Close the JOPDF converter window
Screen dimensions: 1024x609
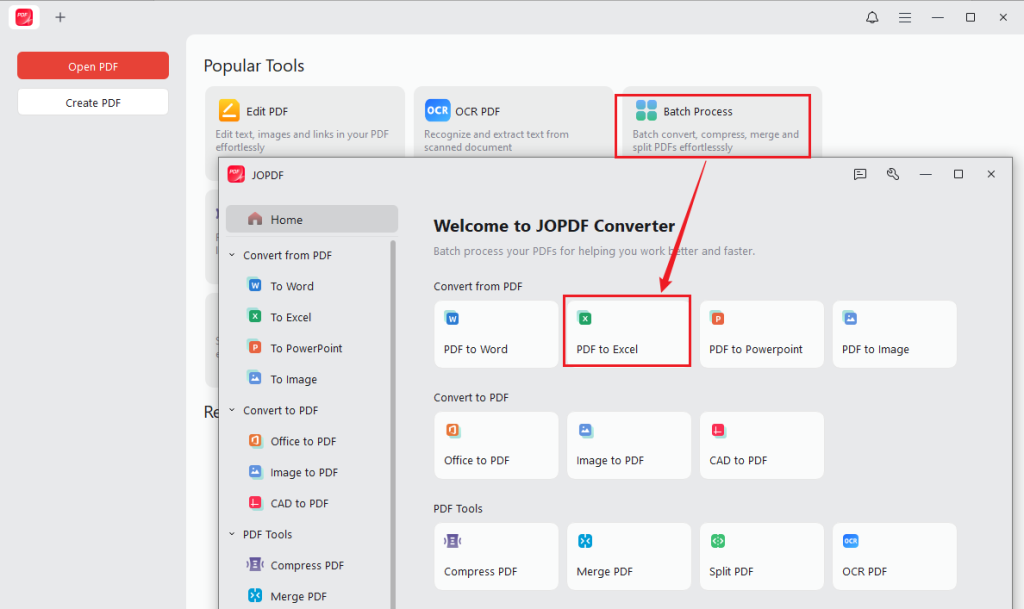pyautogui.click(x=991, y=174)
